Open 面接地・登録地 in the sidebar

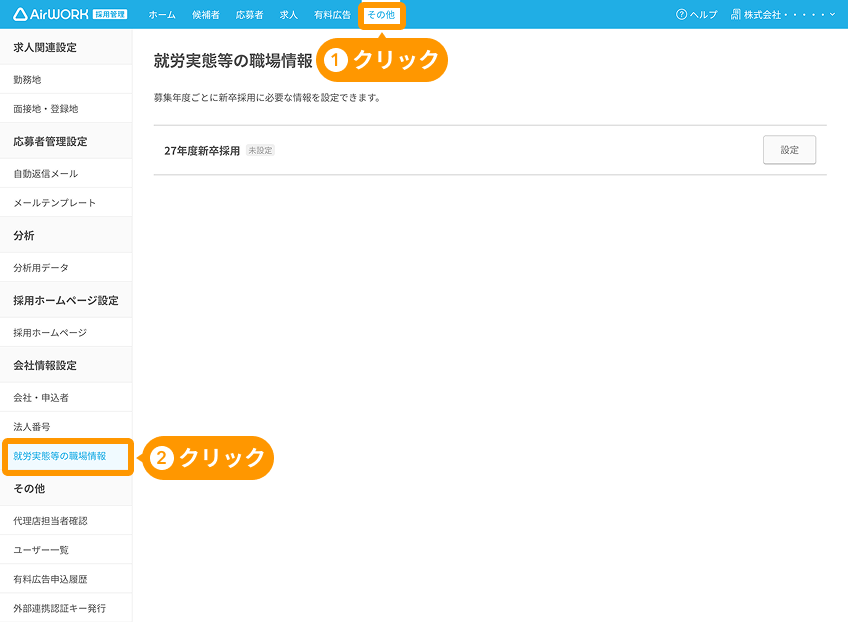[45, 108]
